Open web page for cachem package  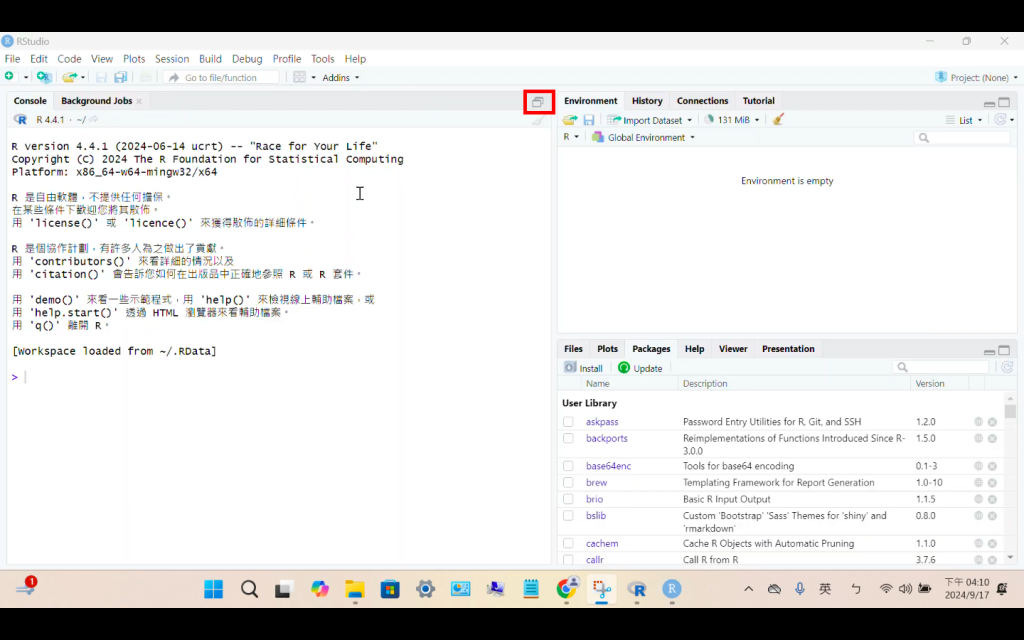coord(978,543)
